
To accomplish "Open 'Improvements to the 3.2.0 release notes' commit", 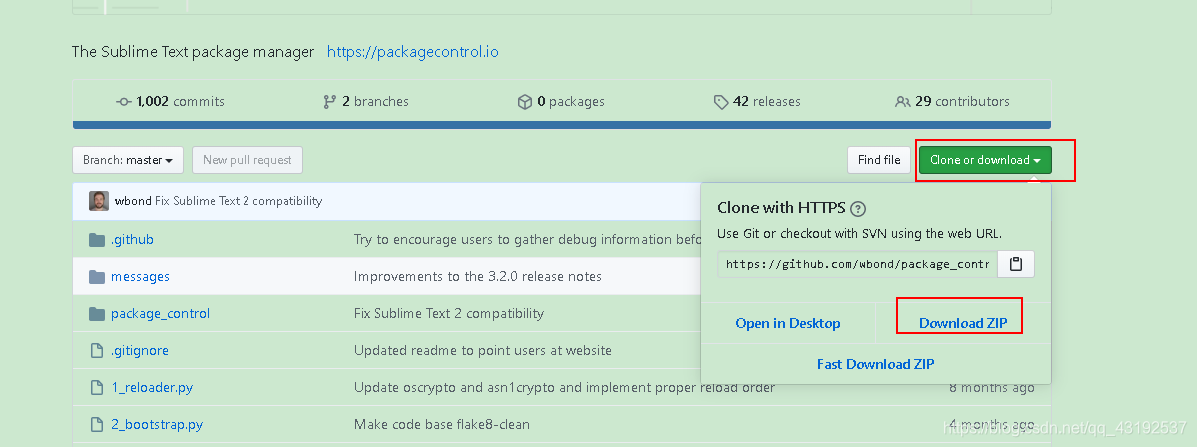I will (x=478, y=276).
